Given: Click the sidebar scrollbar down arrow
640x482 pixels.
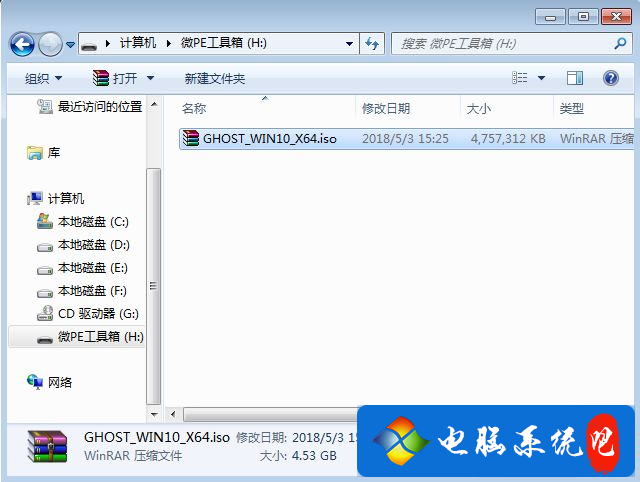Looking at the screenshot, I should click(154, 414).
